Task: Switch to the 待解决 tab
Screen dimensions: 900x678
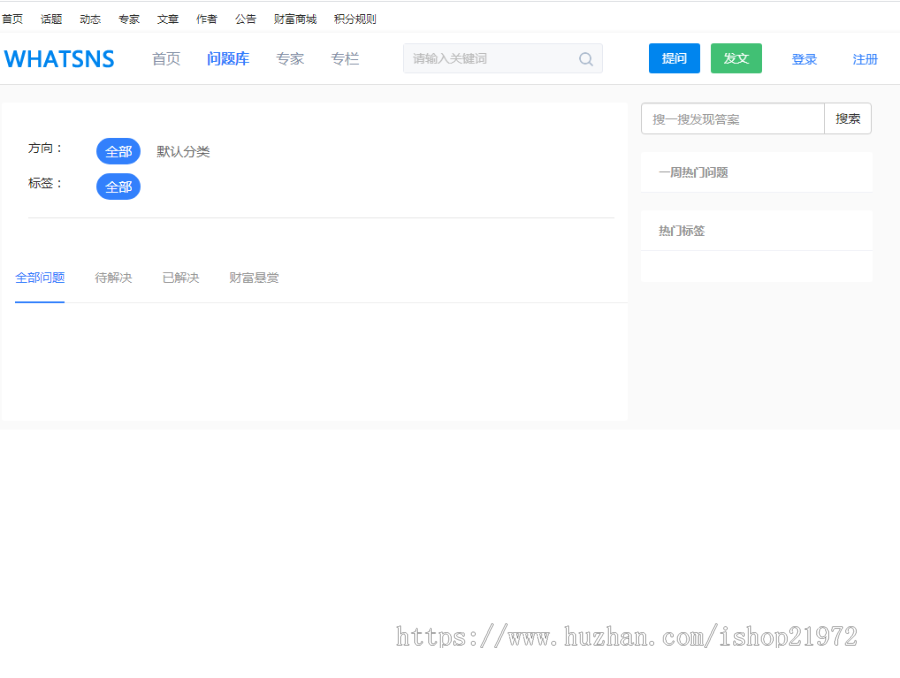Action: tap(114, 277)
